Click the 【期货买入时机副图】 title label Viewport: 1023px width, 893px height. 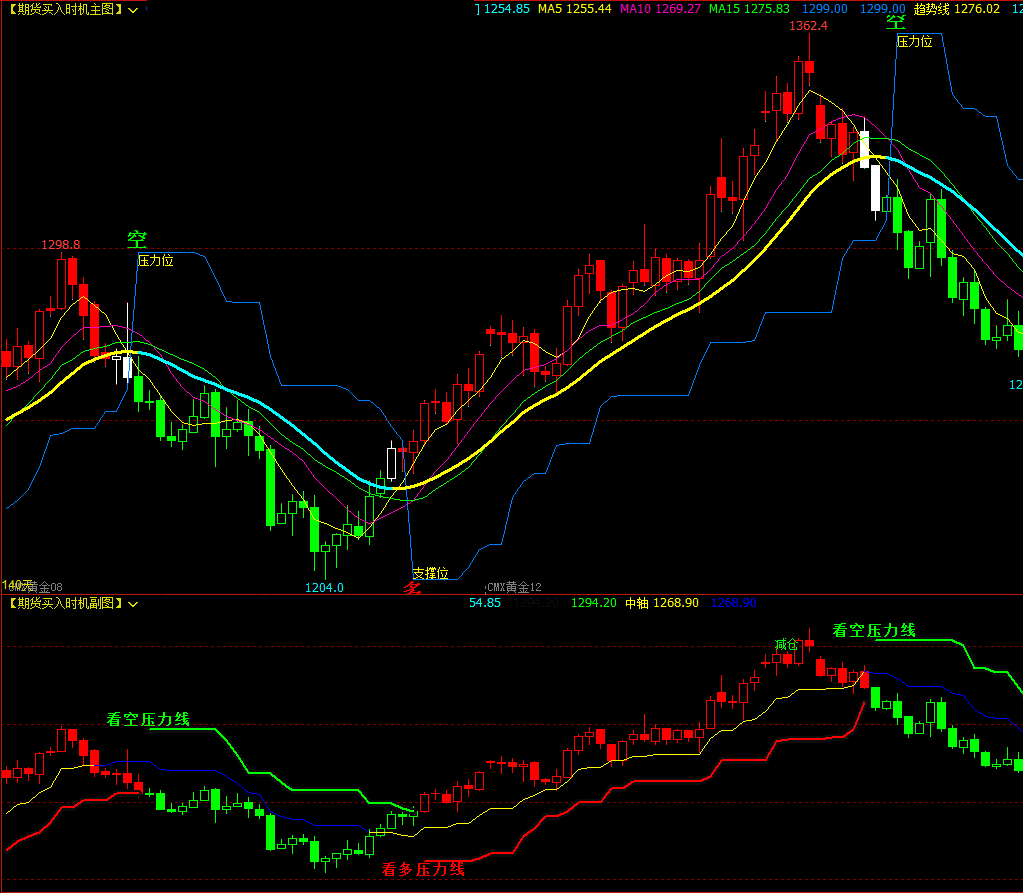tap(65, 603)
